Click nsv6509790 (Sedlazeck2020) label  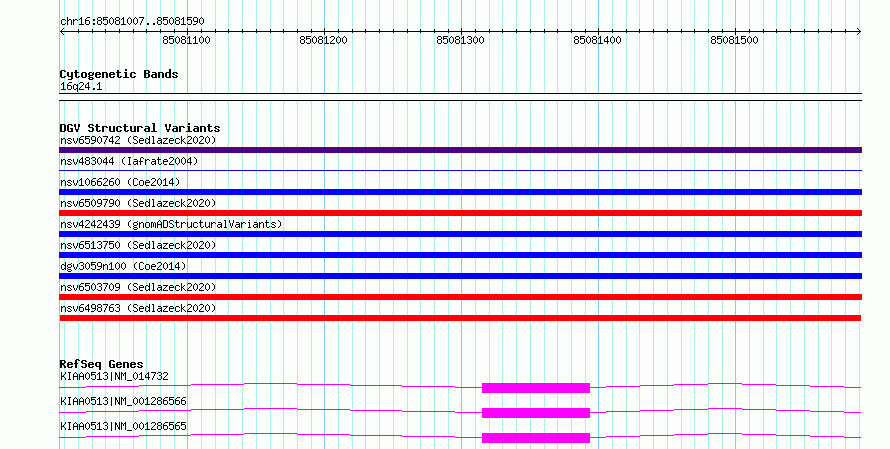[138, 203]
